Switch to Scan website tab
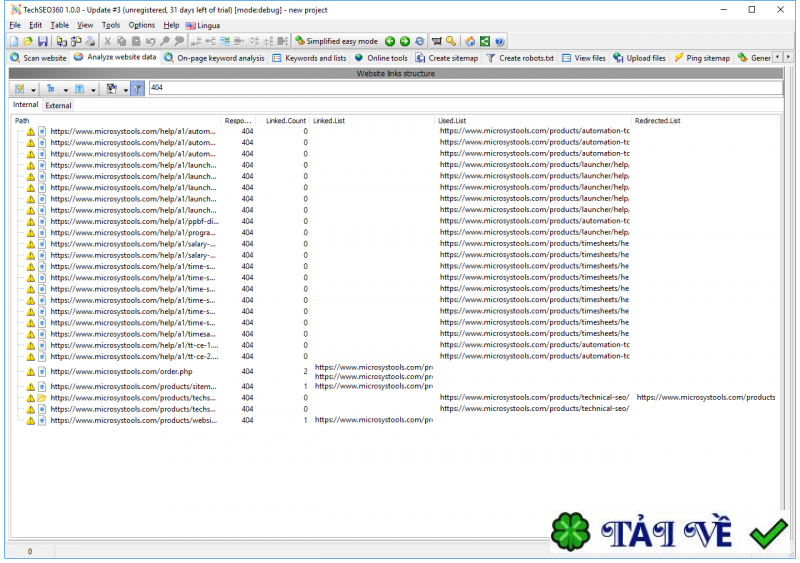This screenshot has width=800, height=563. click(x=39, y=58)
